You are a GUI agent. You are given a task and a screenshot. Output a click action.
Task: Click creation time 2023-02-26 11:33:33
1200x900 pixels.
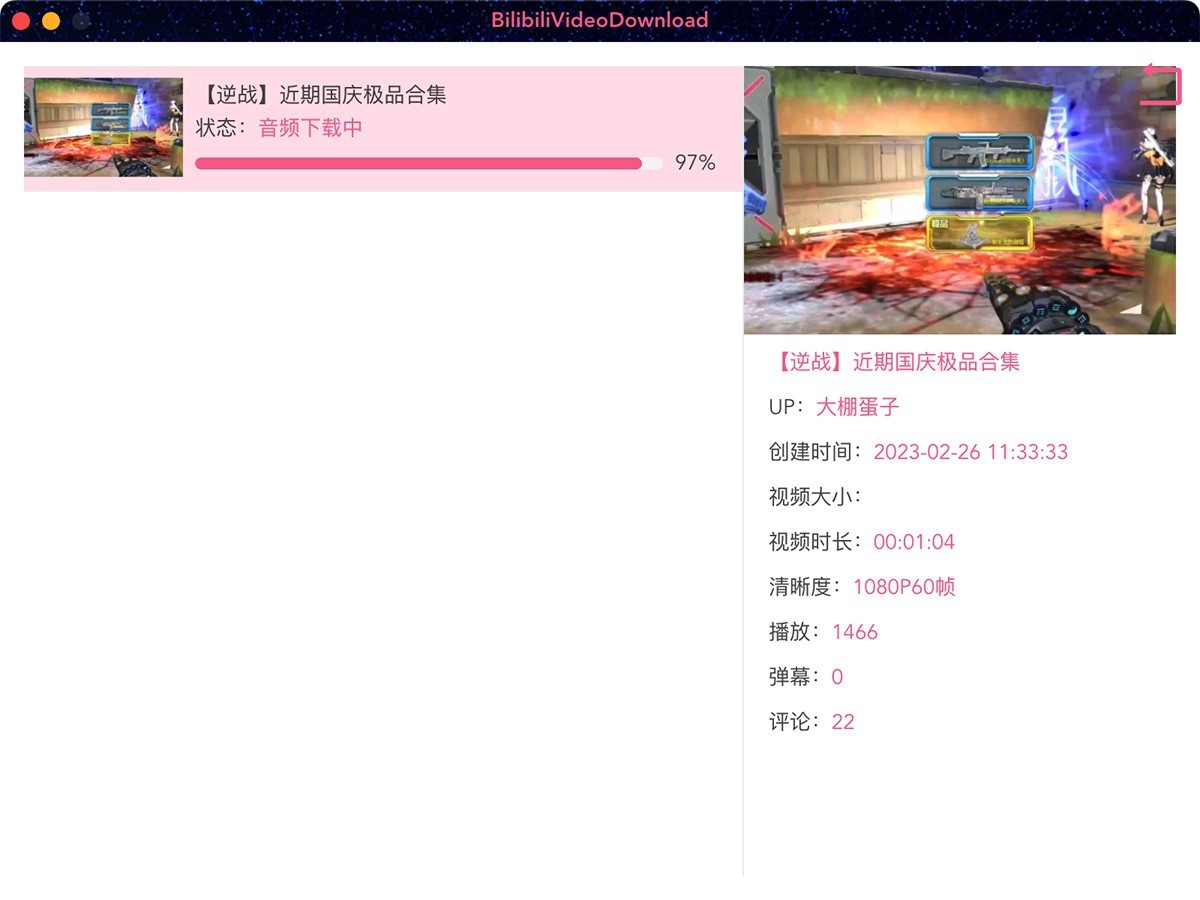click(971, 452)
